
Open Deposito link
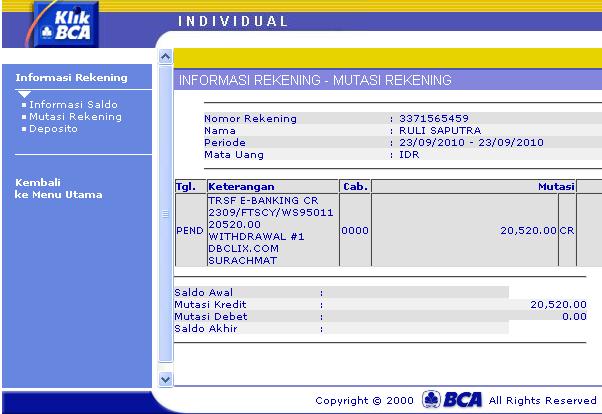click(53, 129)
